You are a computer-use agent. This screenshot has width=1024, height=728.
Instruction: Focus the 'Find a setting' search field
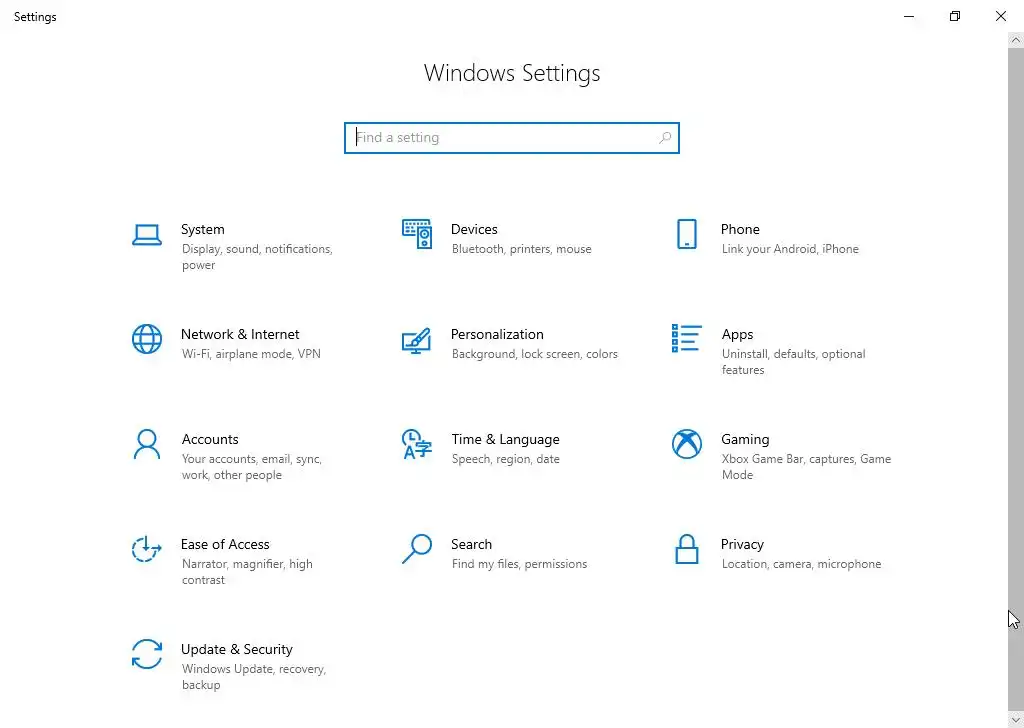pos(511,138)
